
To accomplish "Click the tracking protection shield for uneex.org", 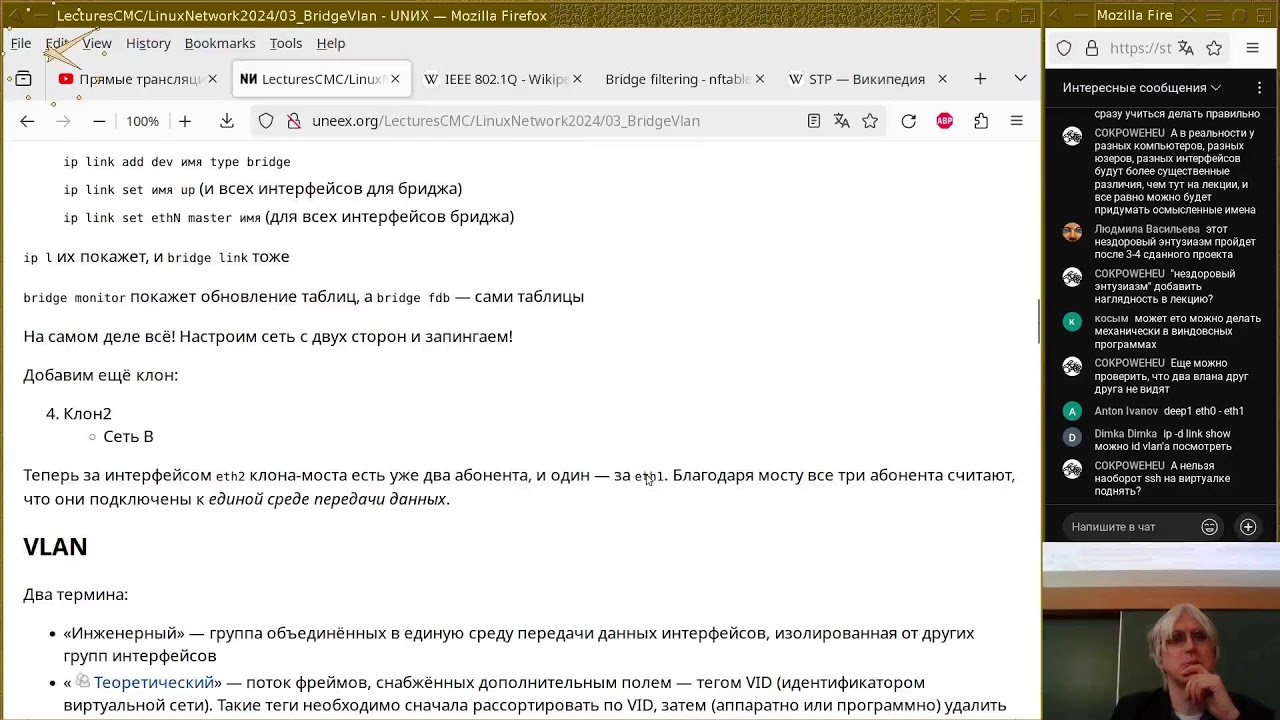I will 266,121.
